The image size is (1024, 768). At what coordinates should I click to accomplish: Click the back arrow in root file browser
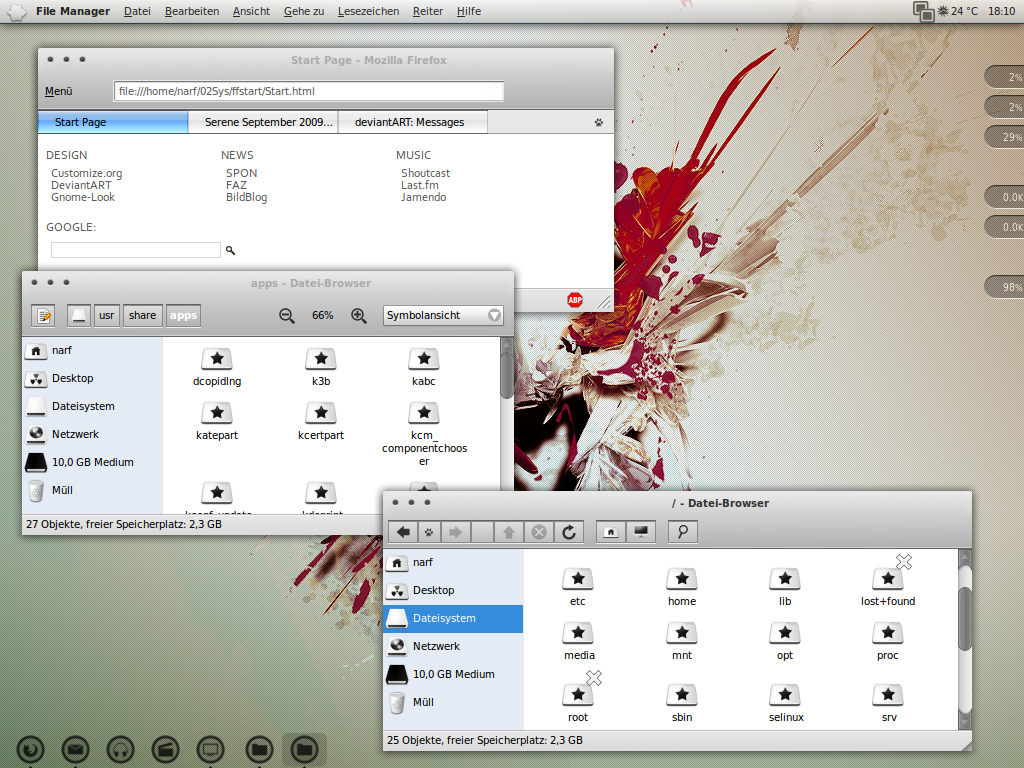(x=403, y=532)
